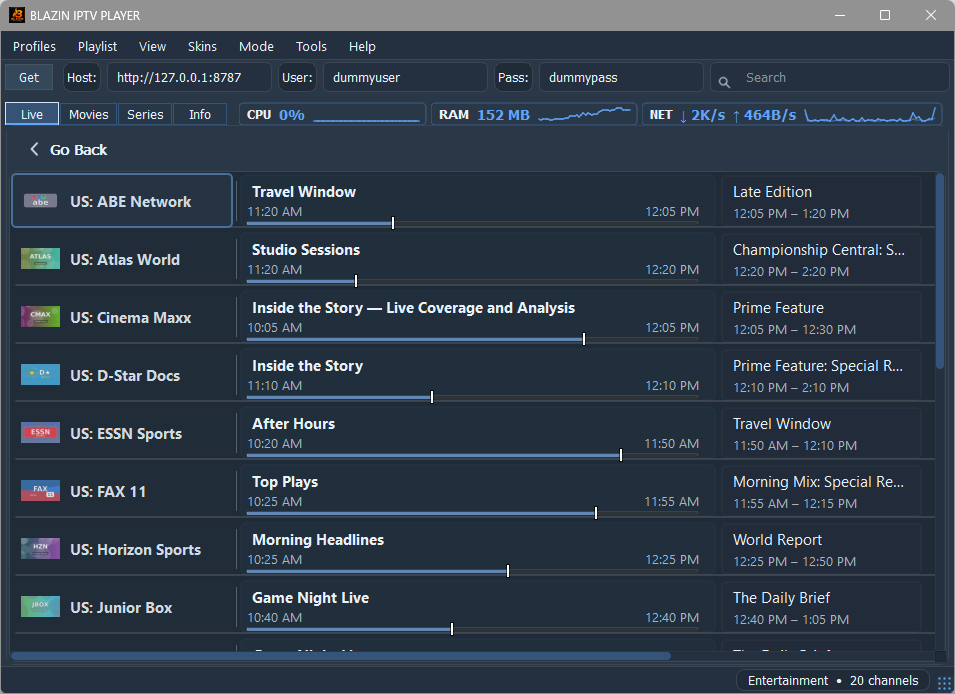Click the Top Plays progress bar
The width and height of the screenshot is (955, 694).
[x=472, y=513]
